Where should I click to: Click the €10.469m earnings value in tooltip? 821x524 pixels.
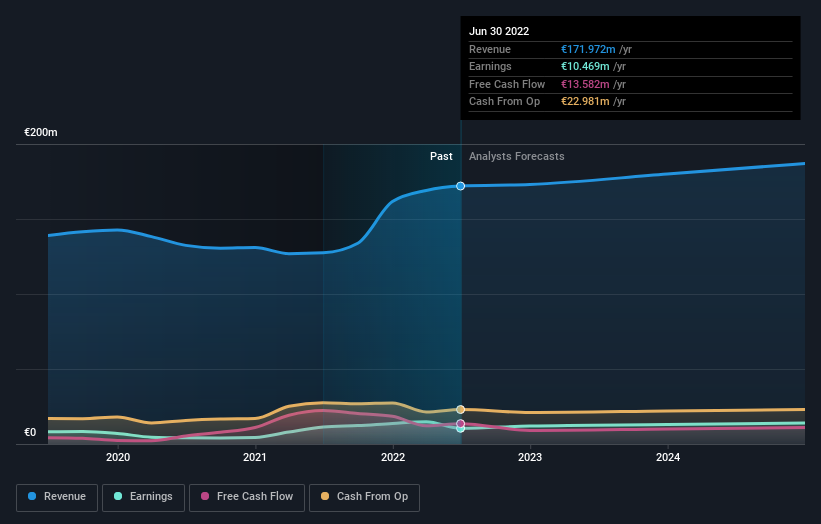click(585, 66)
